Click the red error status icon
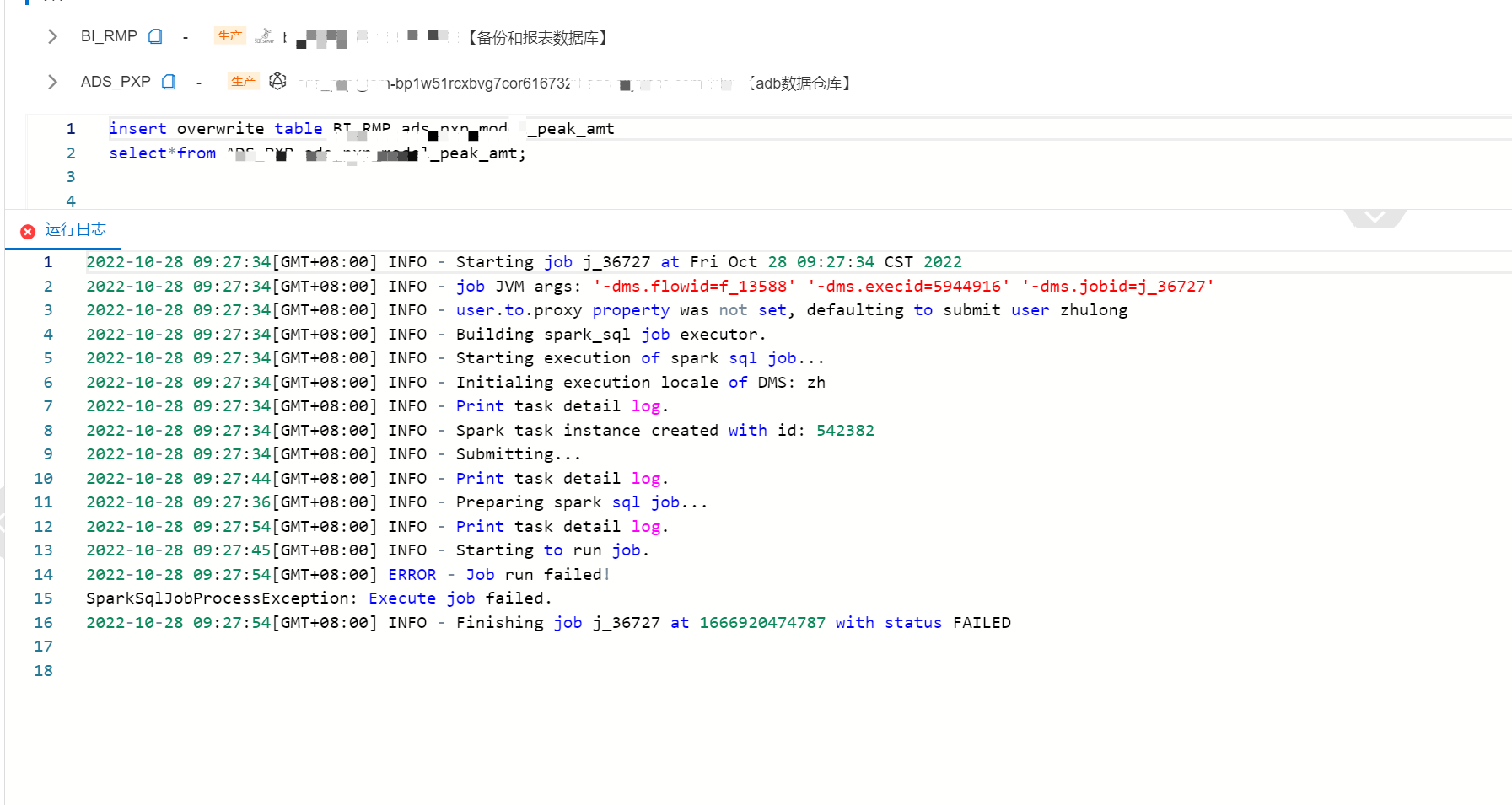This screenshot has height=805, width=1512. (x=28, y=231)
